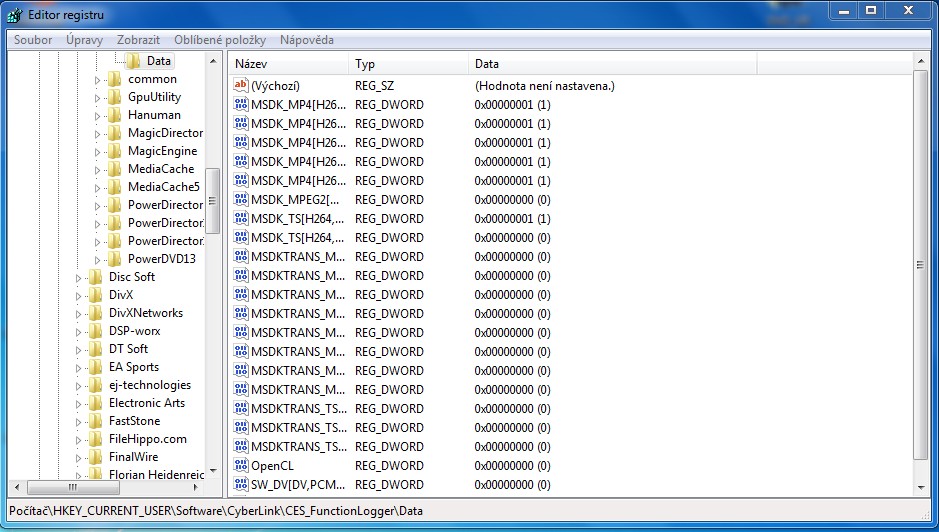Click the MediaCache5 folder icon
Screen dimensions: 939x532
click(x=114, y=187)
